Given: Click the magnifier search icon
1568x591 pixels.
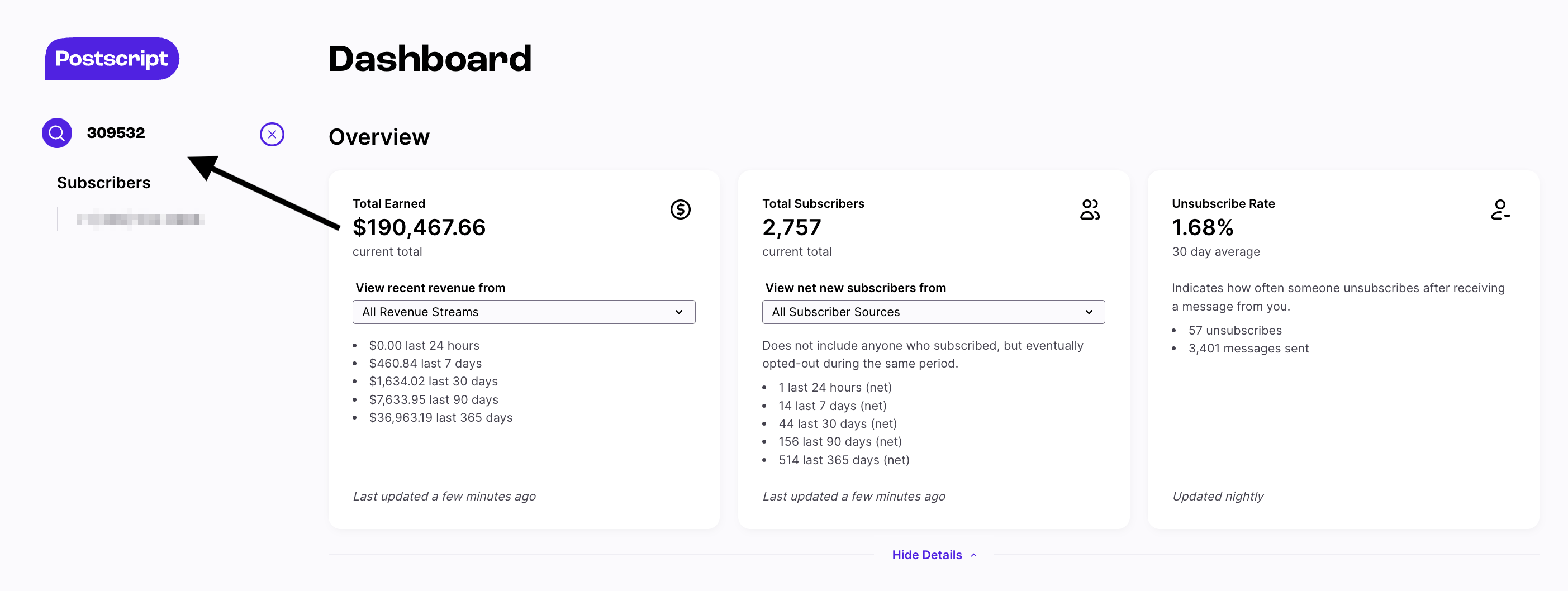Looking at the screenshot, I should pyautogui.click(x=56, y=133).
